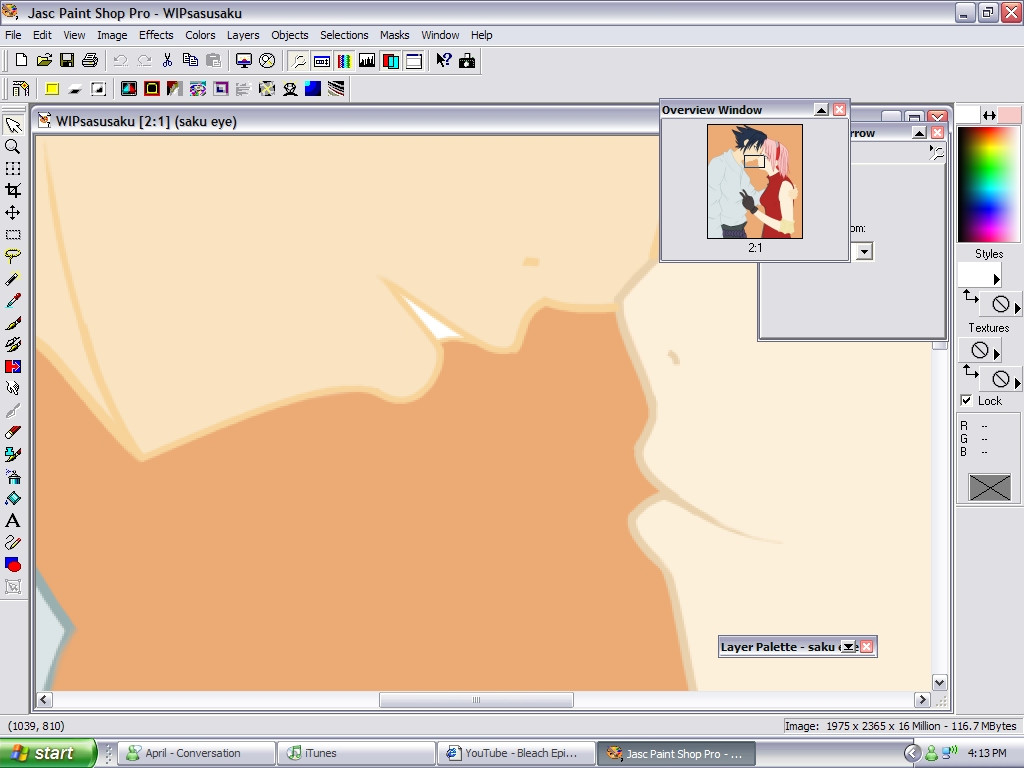Click the yellow square icon in second toolbar
Viewport: 1024px width, 768px height.
tap(52, 89)
